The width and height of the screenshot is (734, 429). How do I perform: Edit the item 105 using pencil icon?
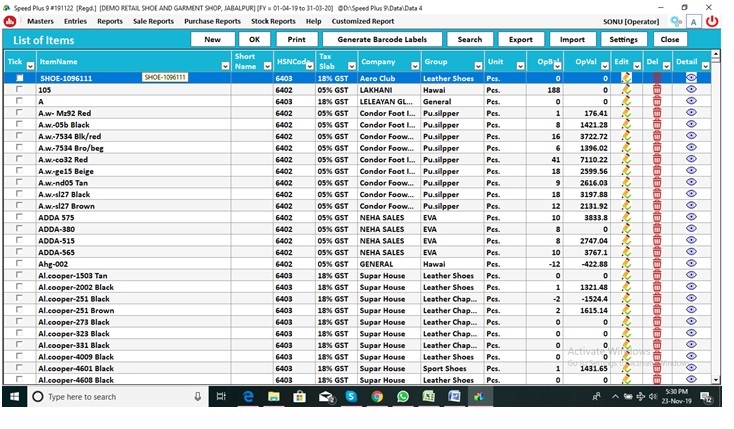tap(626, 89)
